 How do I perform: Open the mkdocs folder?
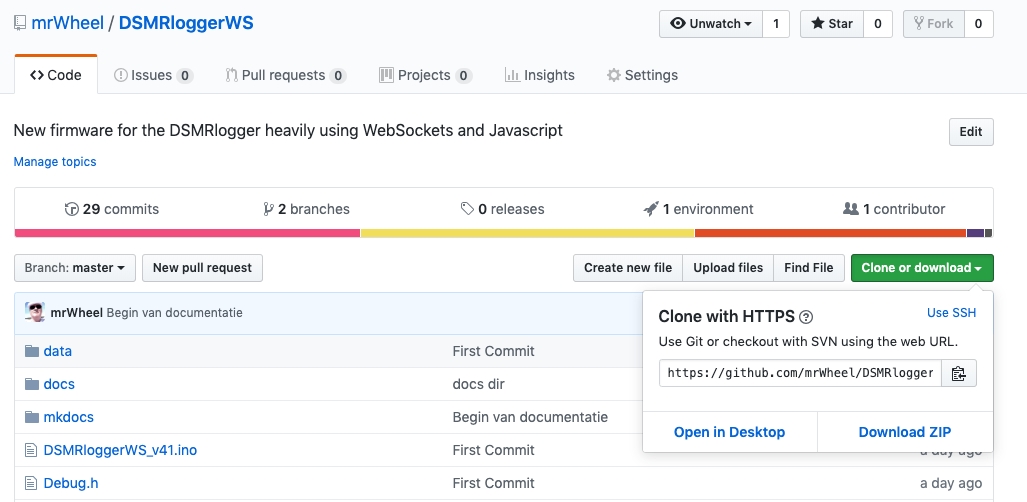point(68,417)
